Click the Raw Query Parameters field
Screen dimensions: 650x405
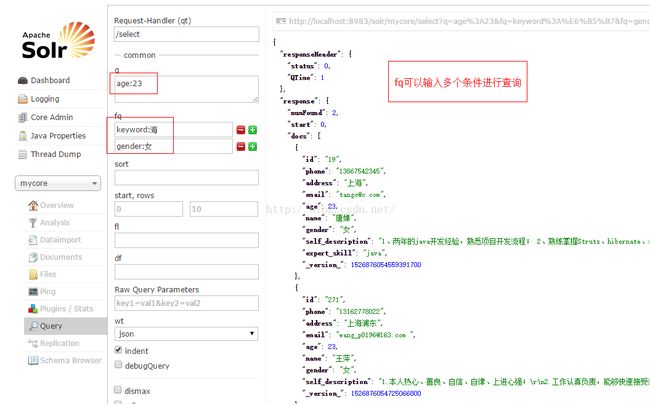(184, 303)
